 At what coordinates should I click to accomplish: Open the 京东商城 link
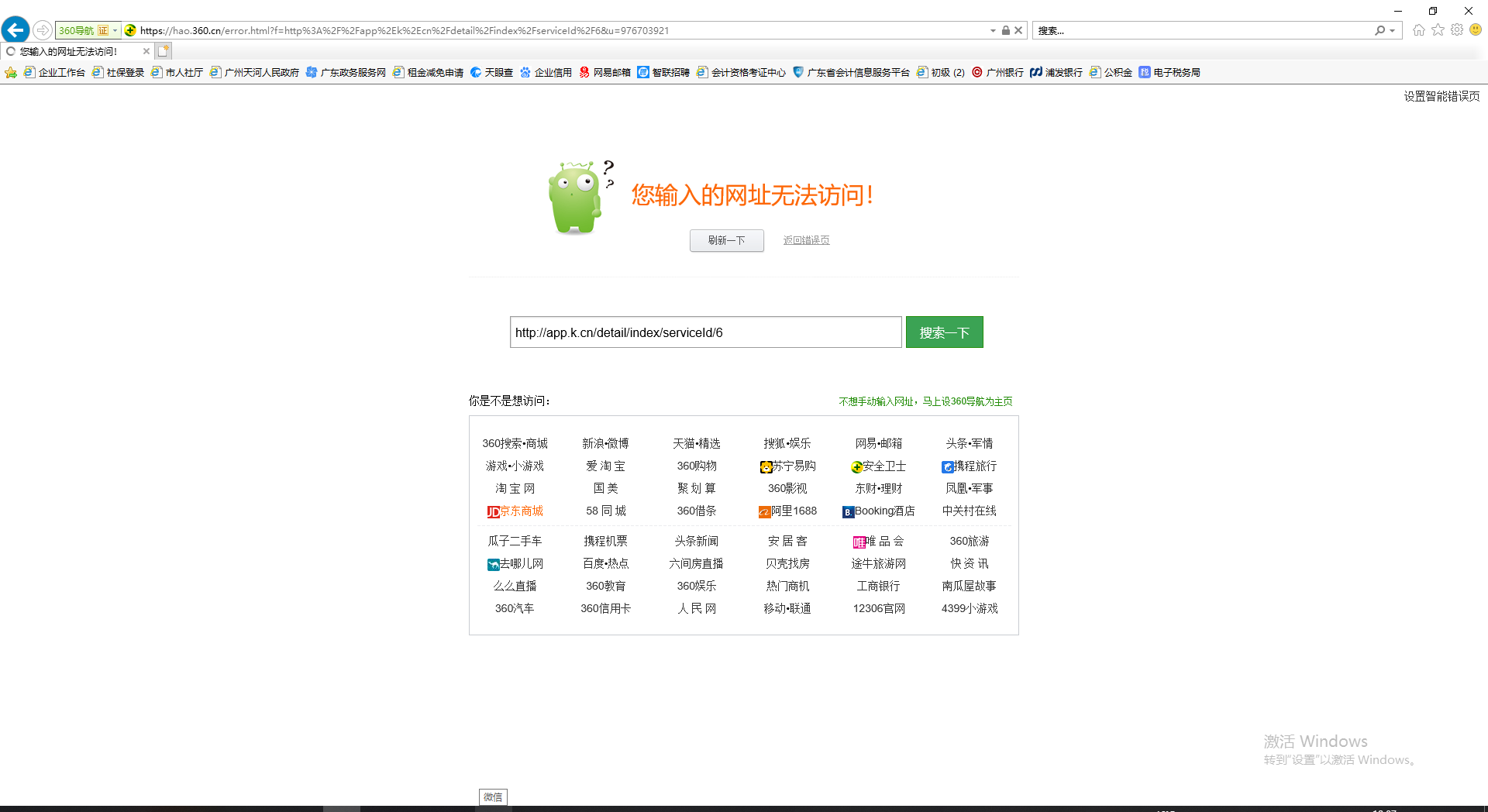click(x=515, y=511)
